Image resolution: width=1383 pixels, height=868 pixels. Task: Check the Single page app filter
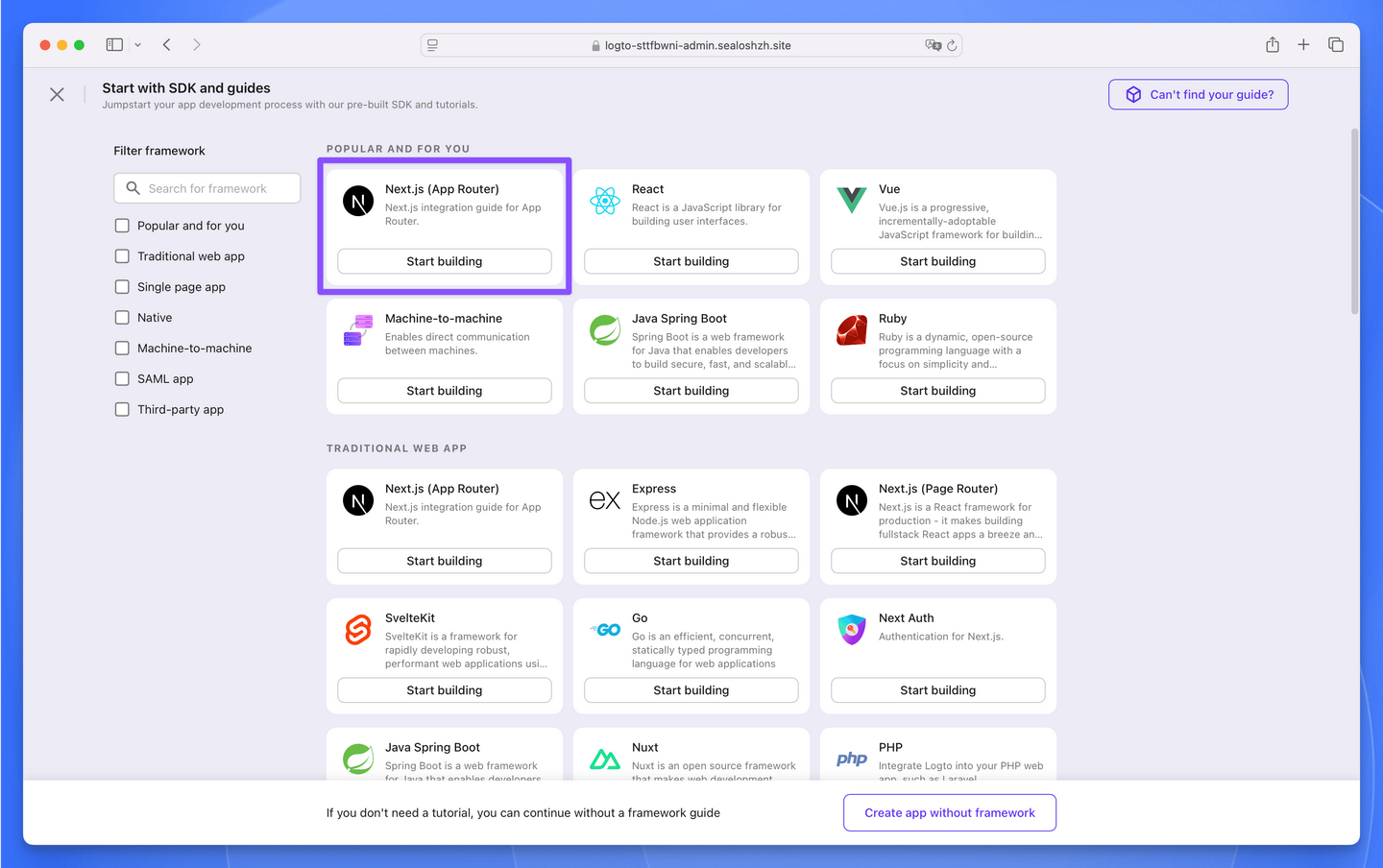pos(122,286)
